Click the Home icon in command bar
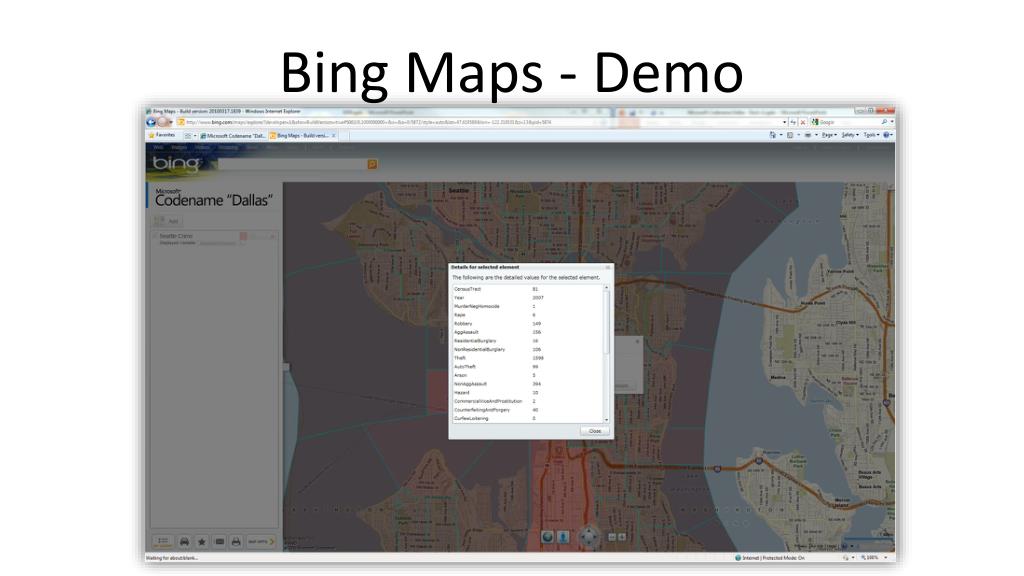Viewport: 1024px width, 576px height. pos(773,135)
